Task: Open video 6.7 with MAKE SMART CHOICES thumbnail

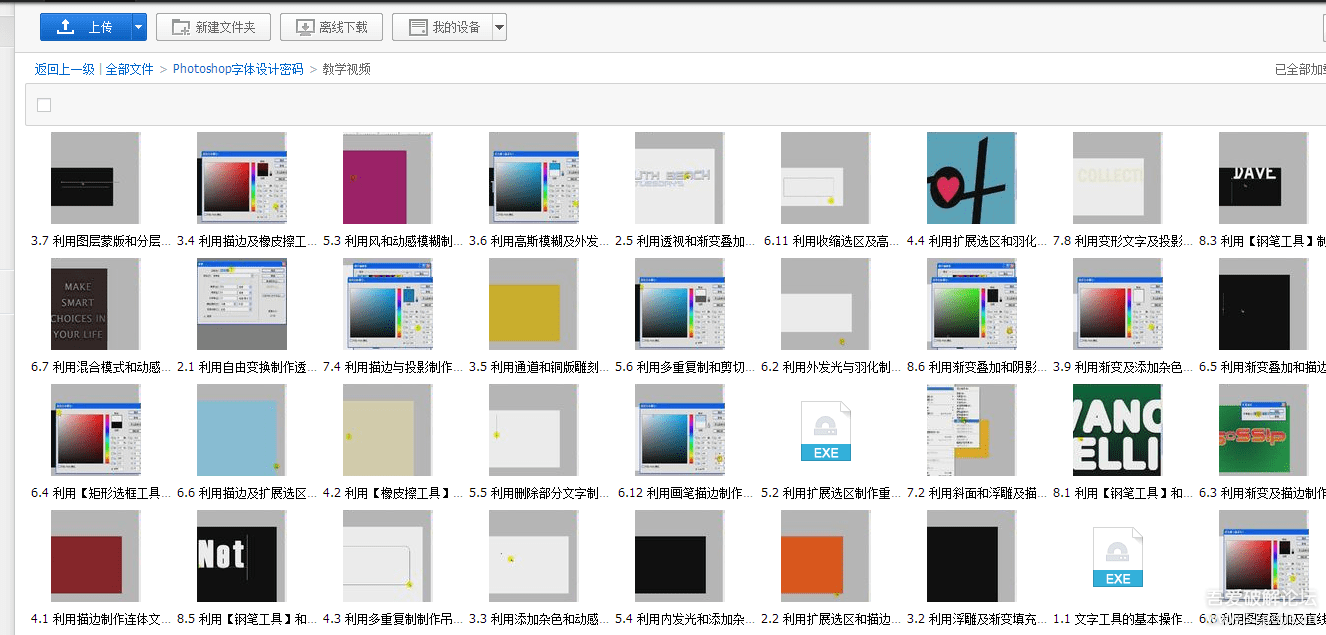Action: coord(95,304)
